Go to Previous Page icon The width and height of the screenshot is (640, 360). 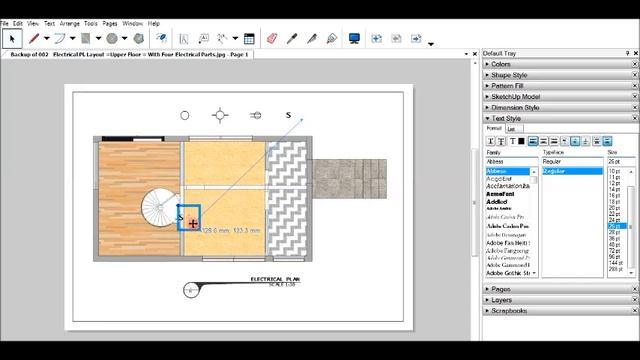396,39
